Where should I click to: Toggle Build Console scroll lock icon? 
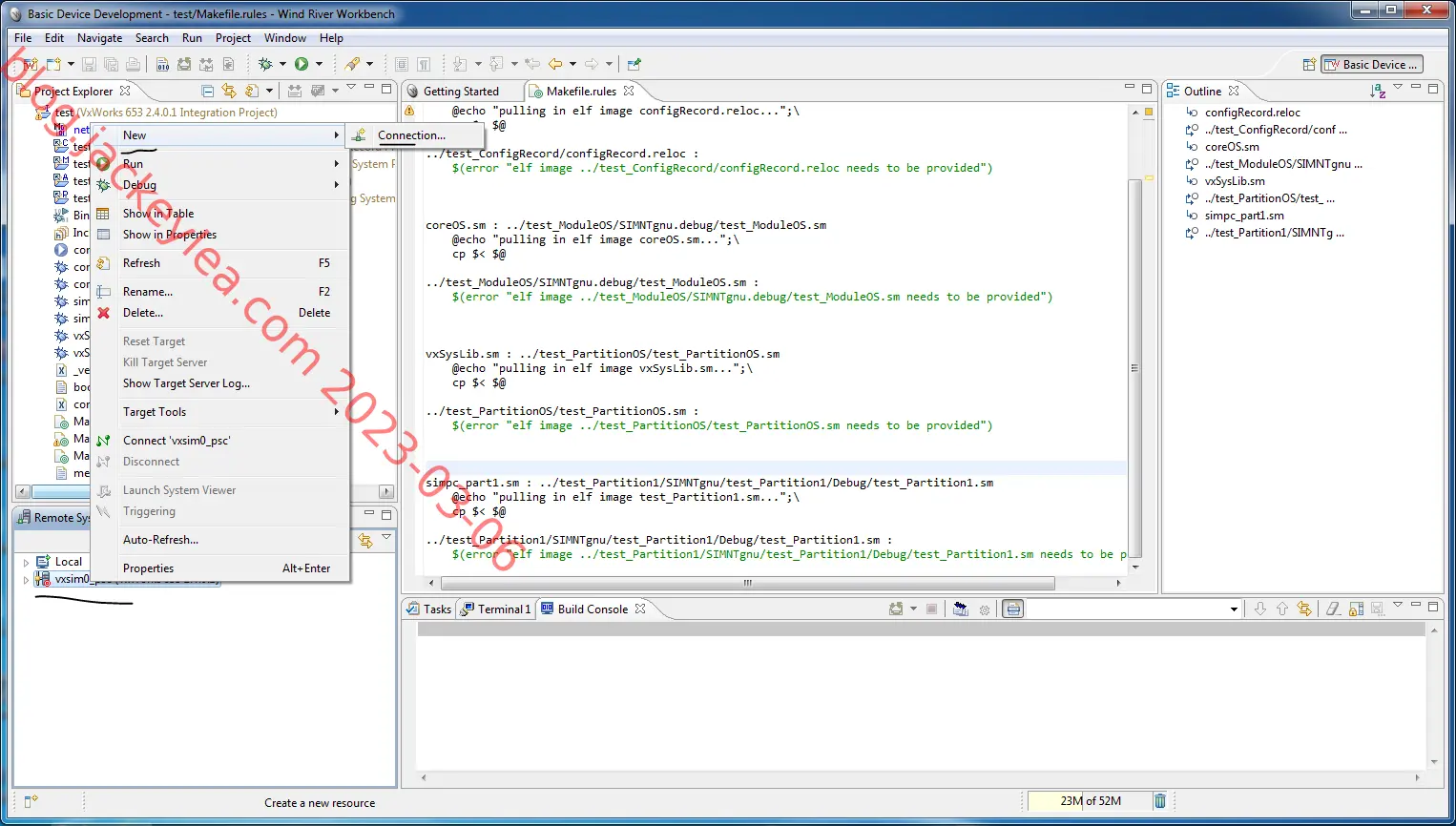click(x=1356, y=609)
